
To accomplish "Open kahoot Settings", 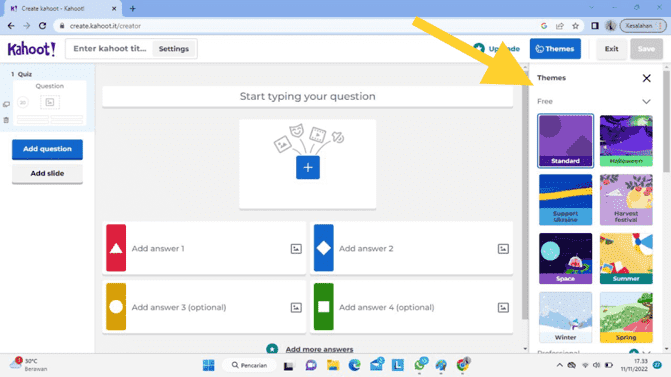I will (x=174, y=49).
